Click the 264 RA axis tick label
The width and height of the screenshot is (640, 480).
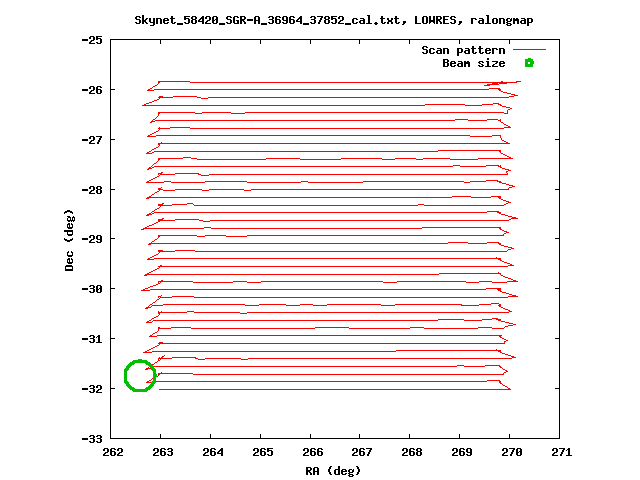(x=213, y=452)
